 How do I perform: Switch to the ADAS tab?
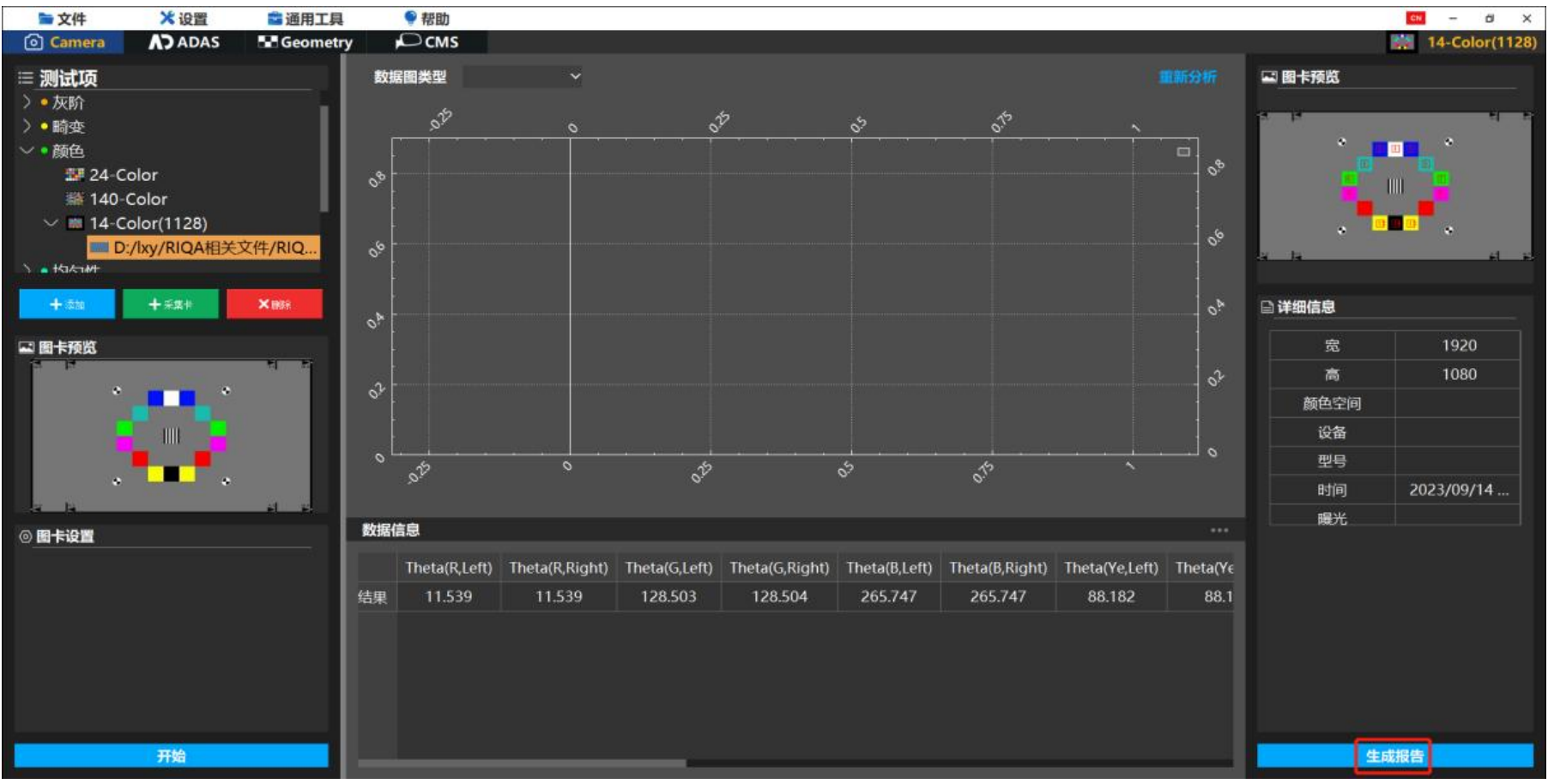[184, 42]
